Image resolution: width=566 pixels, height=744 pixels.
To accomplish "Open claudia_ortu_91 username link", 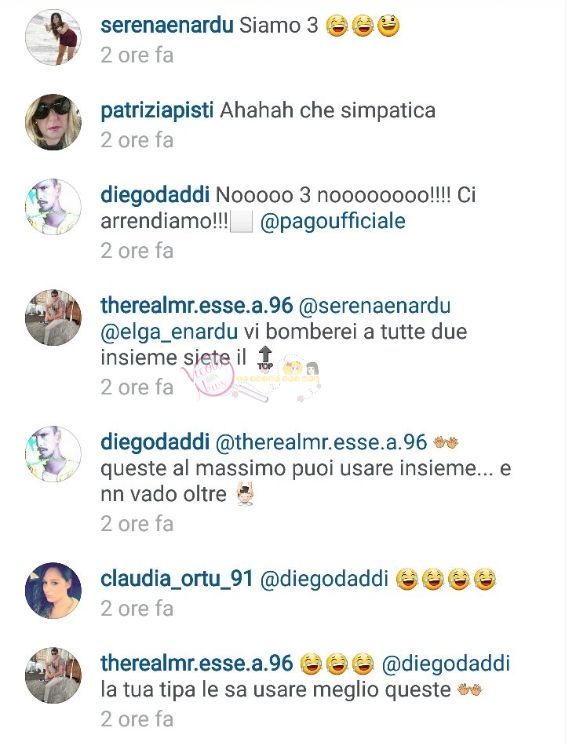I will coord(176,579).
